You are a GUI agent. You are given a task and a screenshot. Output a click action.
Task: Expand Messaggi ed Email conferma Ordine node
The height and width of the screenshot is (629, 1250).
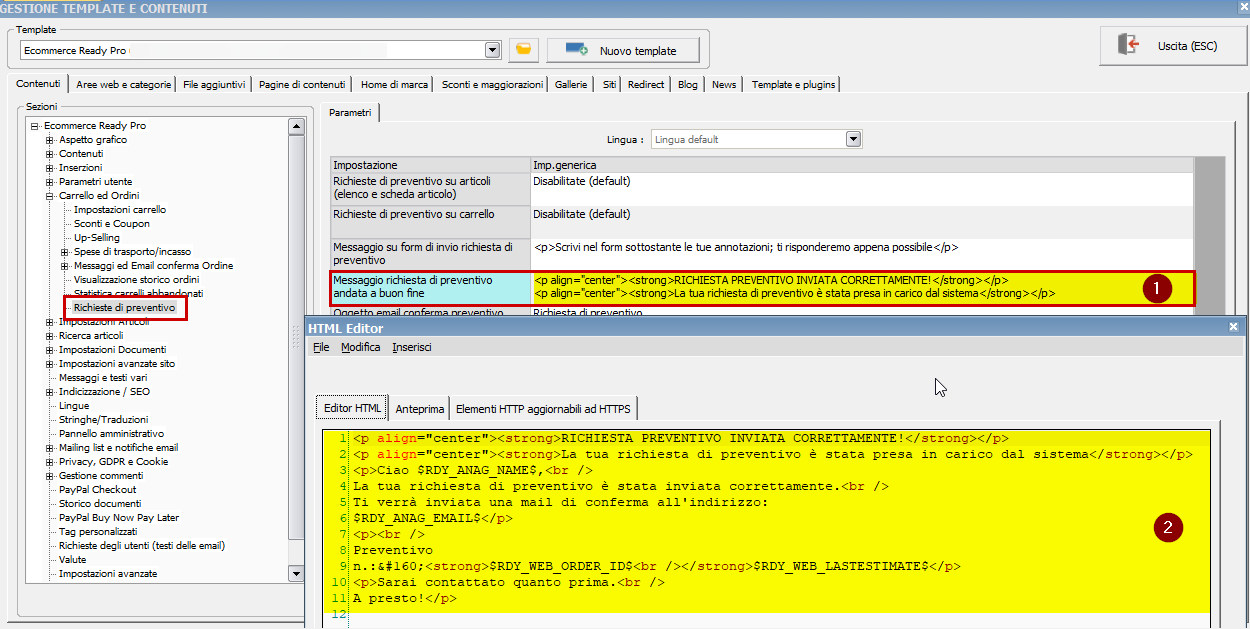point(65,266)
